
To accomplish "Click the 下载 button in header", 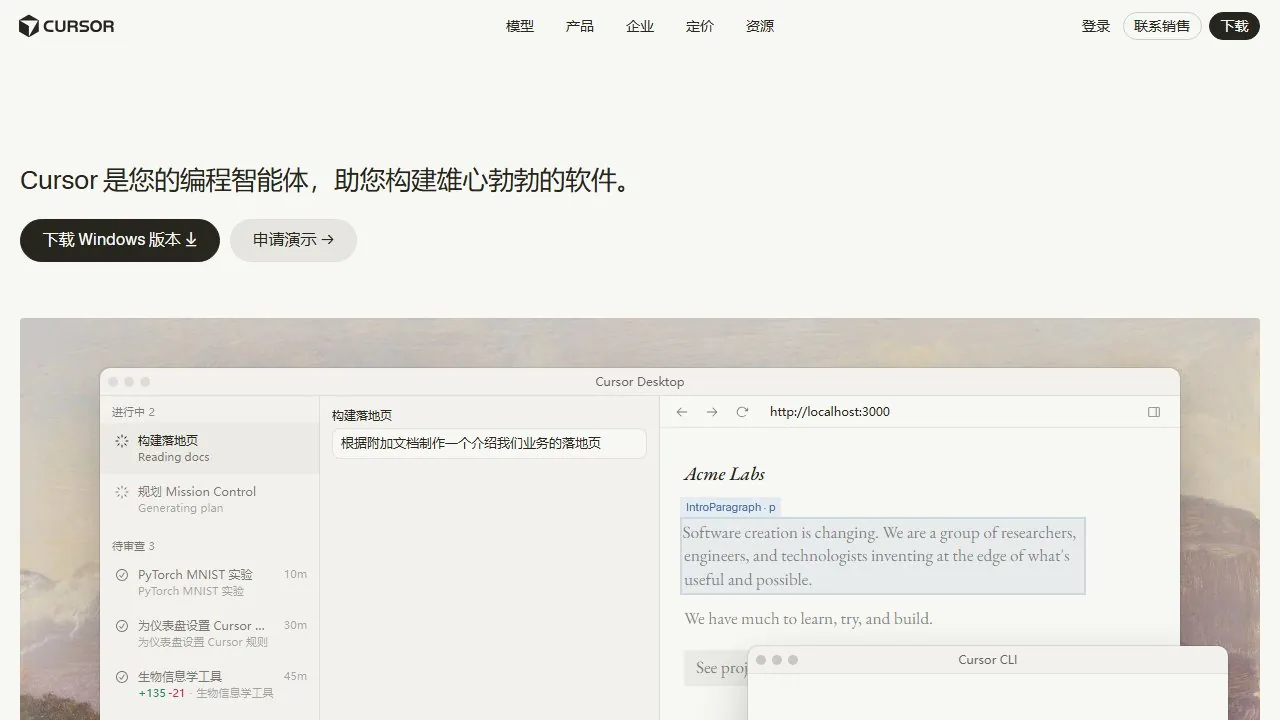I will tap(1234, 26).
